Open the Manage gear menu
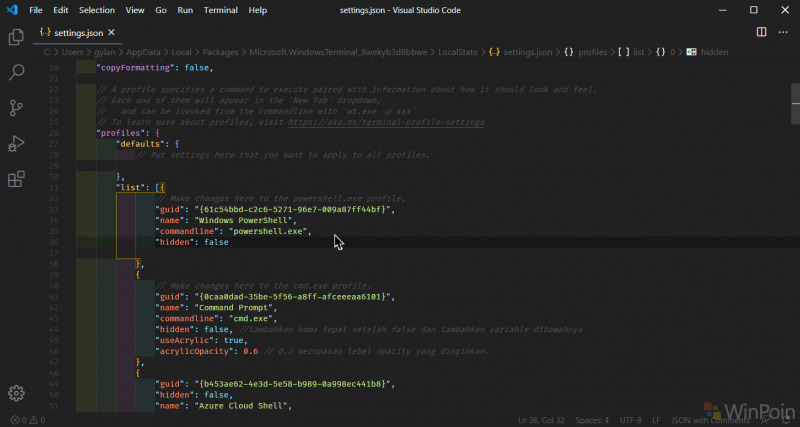 coord(16,393)
